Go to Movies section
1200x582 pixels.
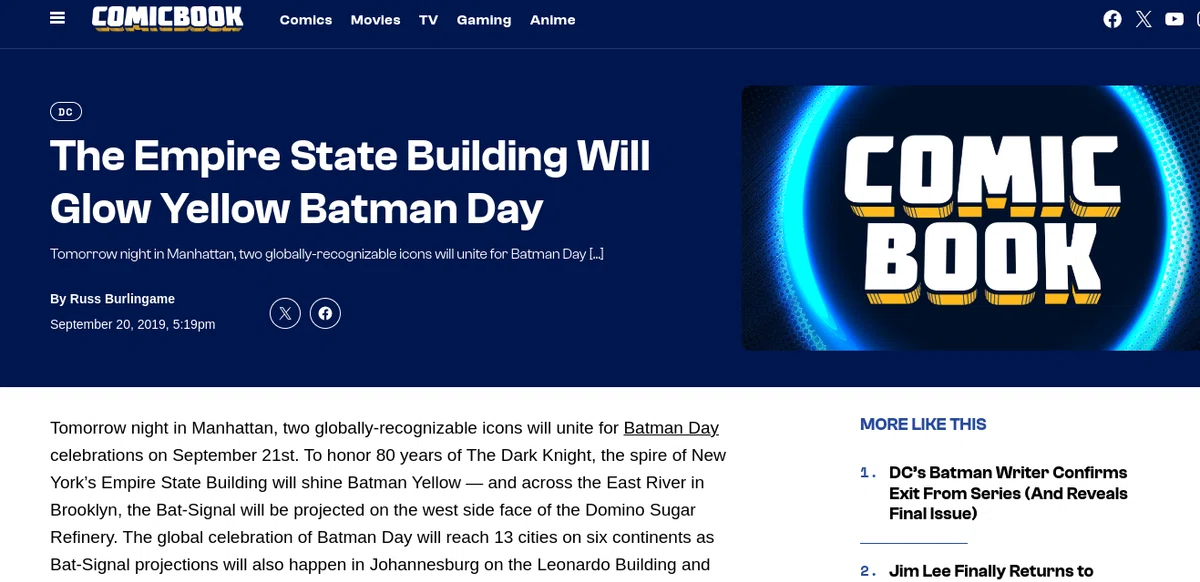tap(375, 20)
